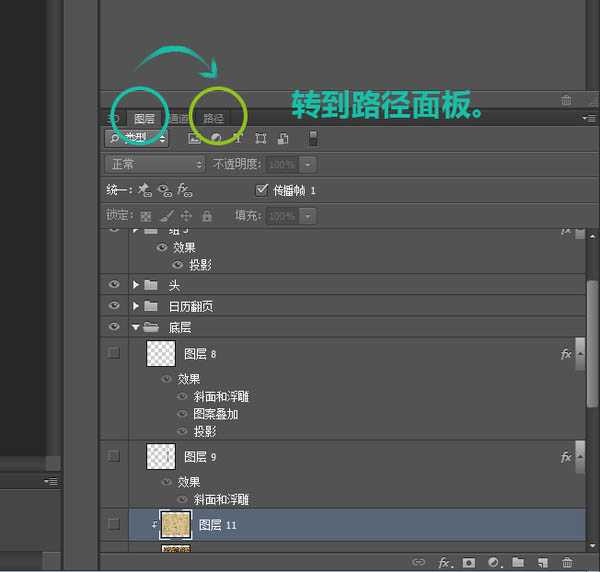The image size is (600, 572).
Task: Create a new group folder icon
Action: point(518,562)
